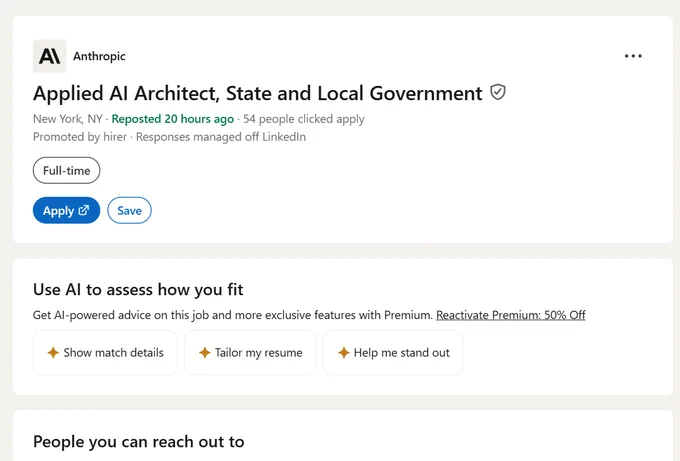Select Help me stand out

pyautogui.click(x=393, y=353)
